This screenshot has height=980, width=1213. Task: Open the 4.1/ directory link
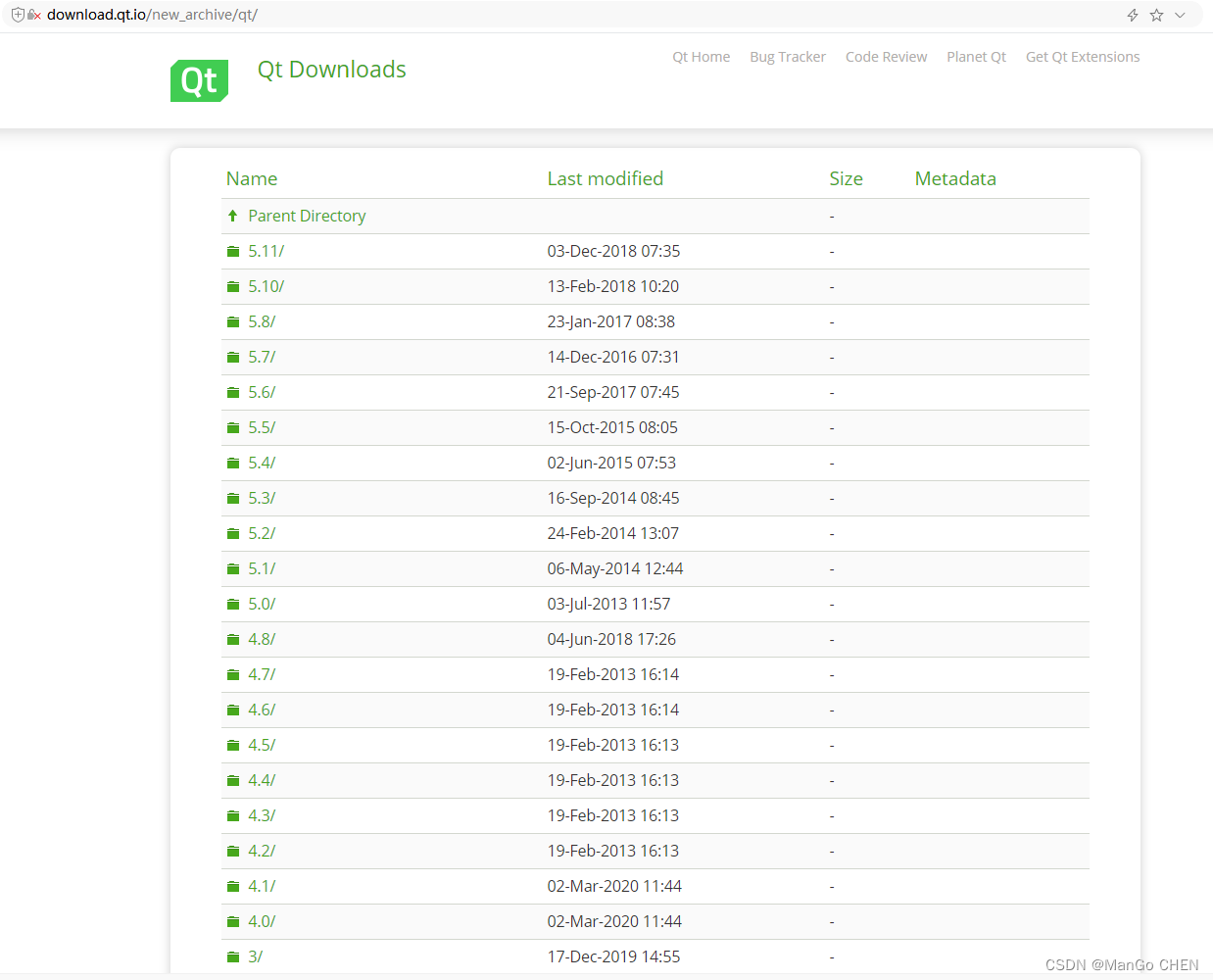point(262,887)
